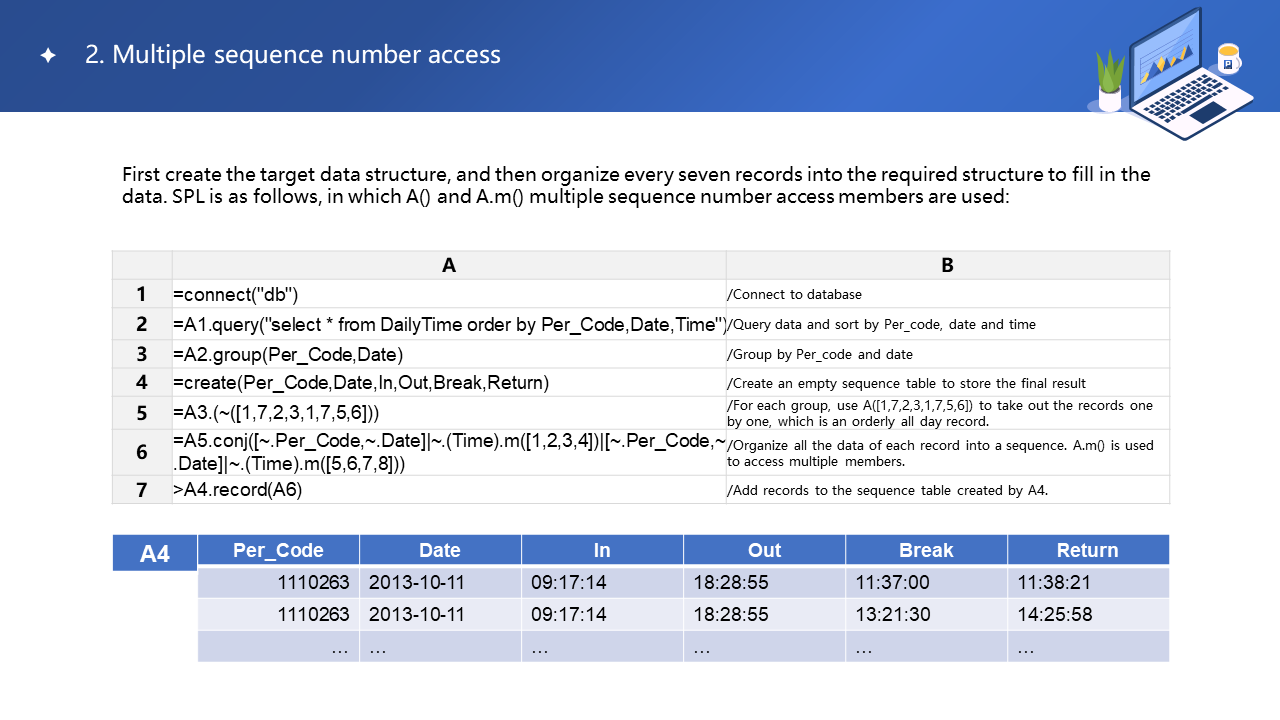
Task: Click the coffee mug beside the laptop
Action: pyautogui.click(x=1228, y=59)
